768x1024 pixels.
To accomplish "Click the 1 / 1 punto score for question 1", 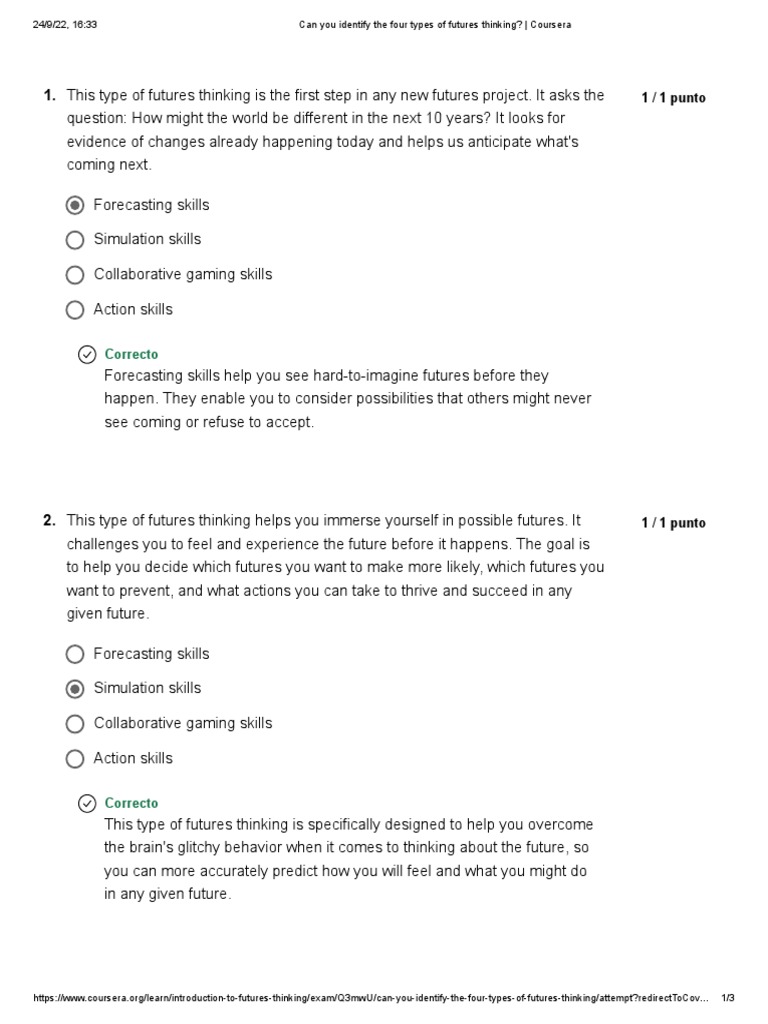I will pos(673,98).
